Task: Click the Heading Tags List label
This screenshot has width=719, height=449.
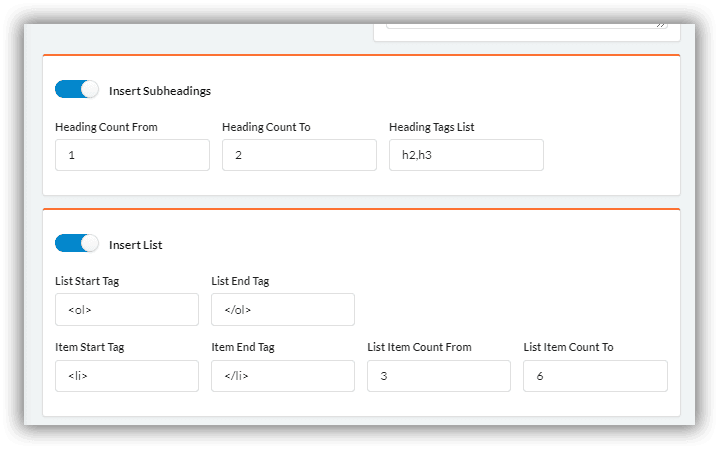Action: coord(431,127)
